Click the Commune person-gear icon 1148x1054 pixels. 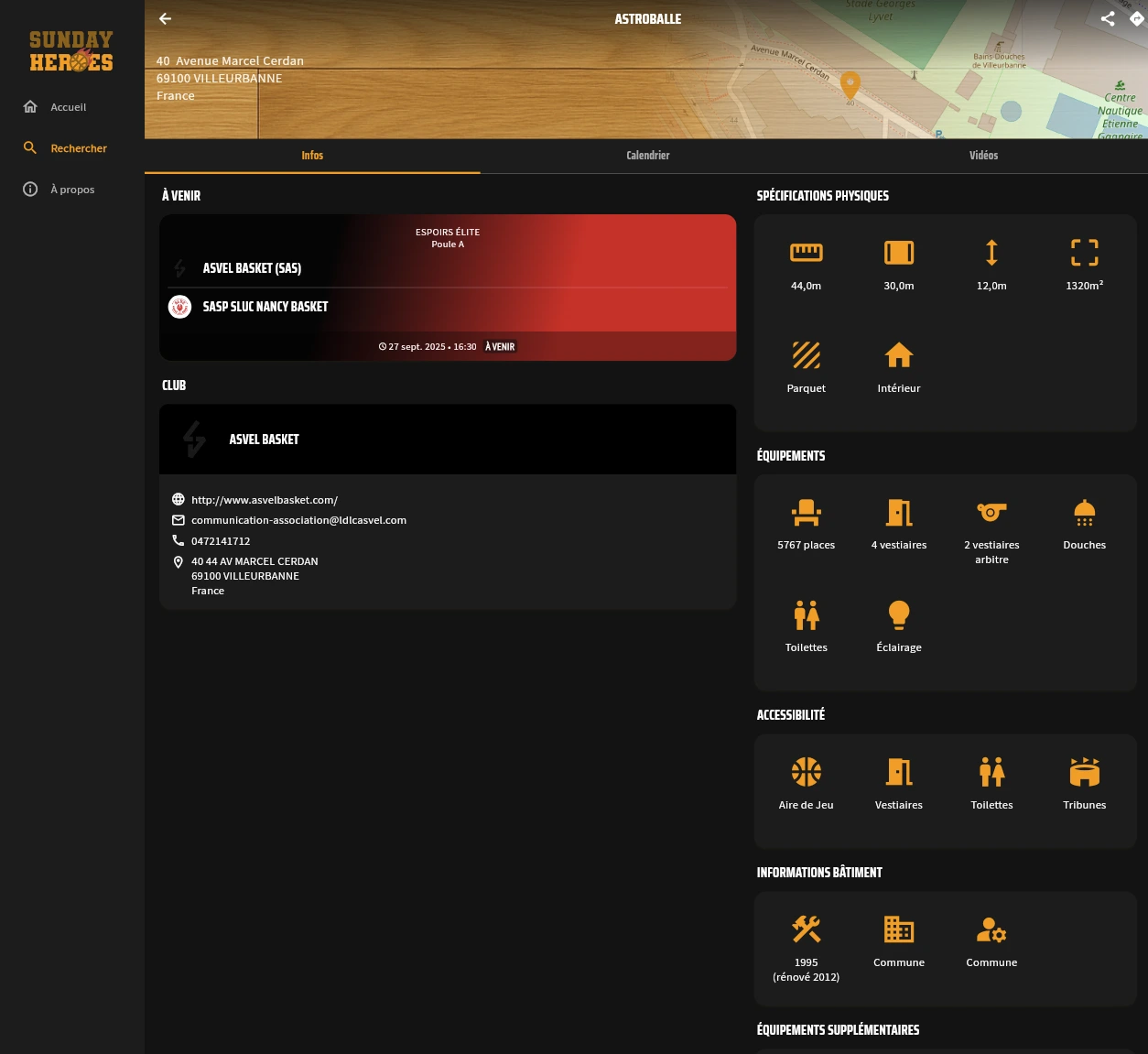(x=991, y=929)
